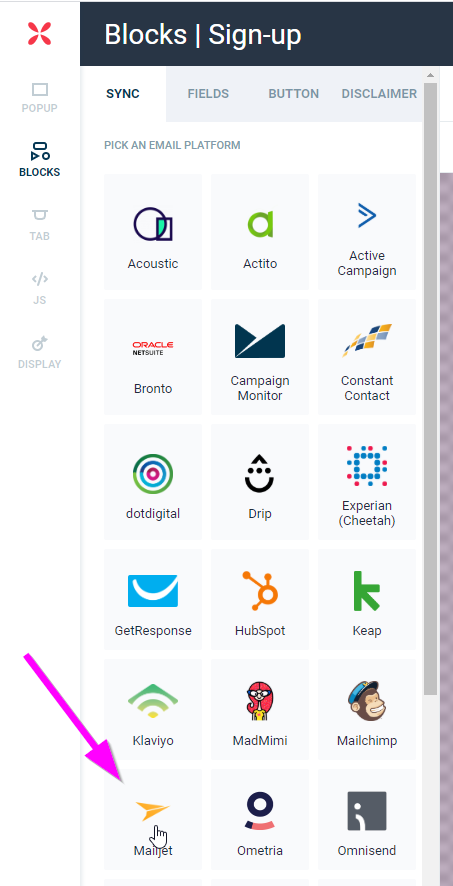
Task: Pick the GetResponse tile
Action: click(153, 600)
